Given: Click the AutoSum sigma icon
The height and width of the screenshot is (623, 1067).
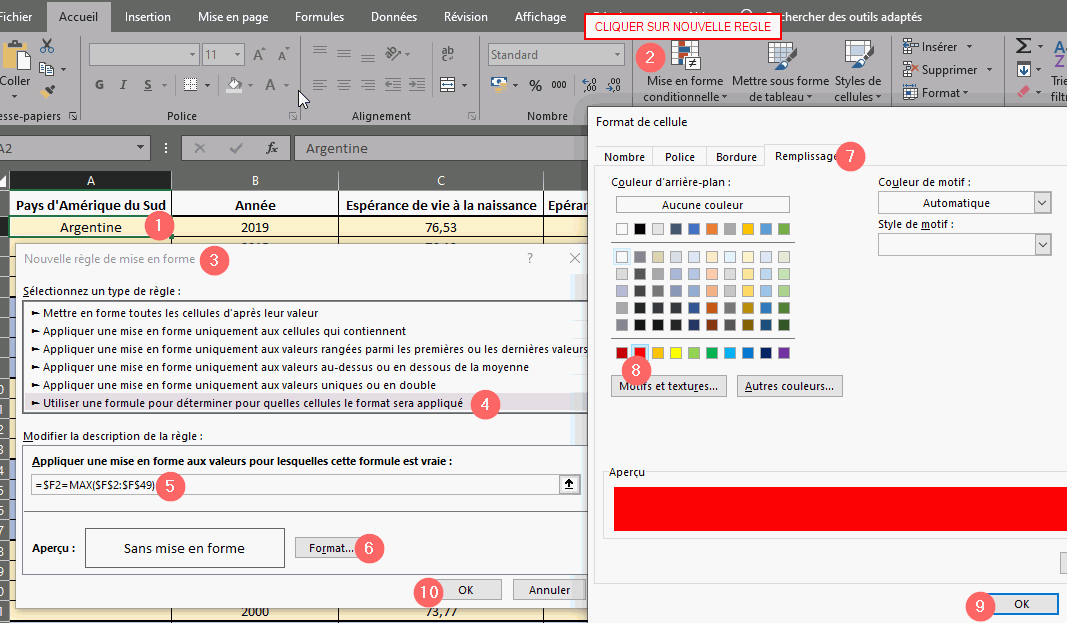Looking at the screenshot, I should (x=1023, y=46).
